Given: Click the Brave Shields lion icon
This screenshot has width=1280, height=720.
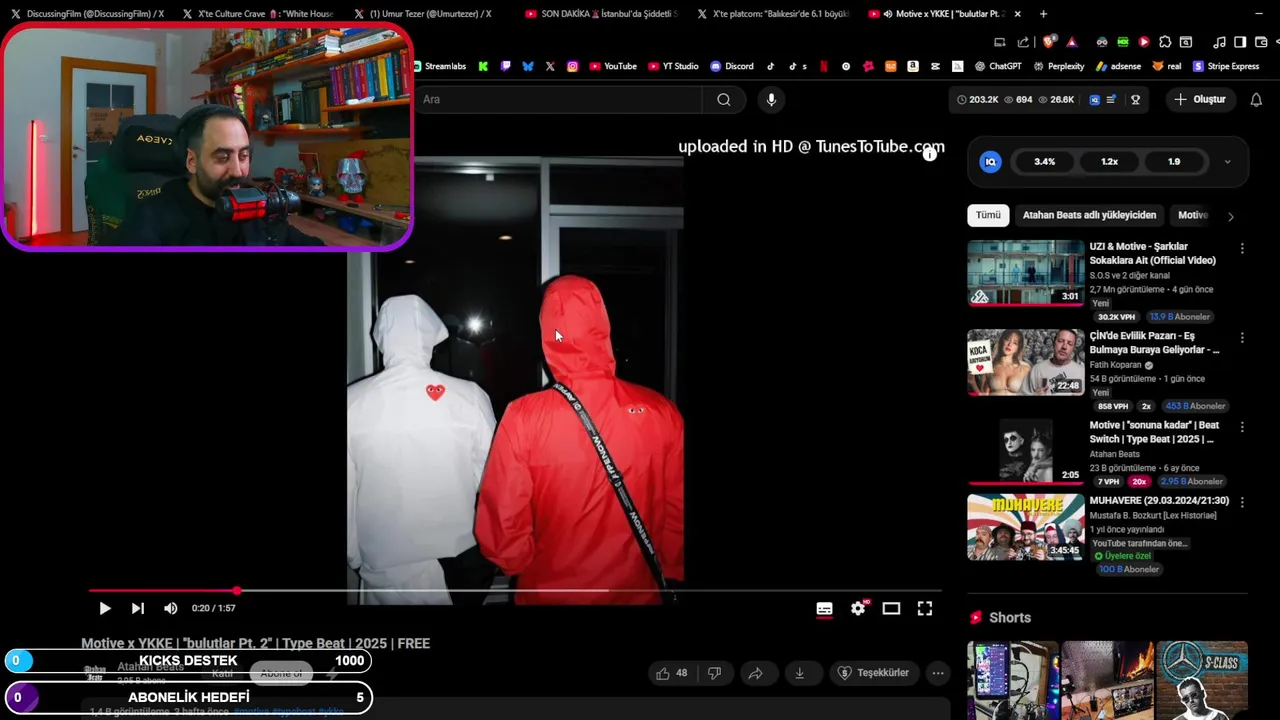Looking at the screenshot, I should [x=1048, y=42].
